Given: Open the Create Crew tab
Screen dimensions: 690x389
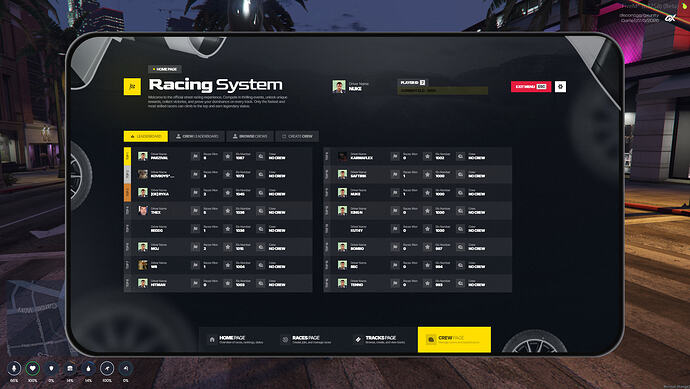Looking at the screenshot, I should (297, 136).
